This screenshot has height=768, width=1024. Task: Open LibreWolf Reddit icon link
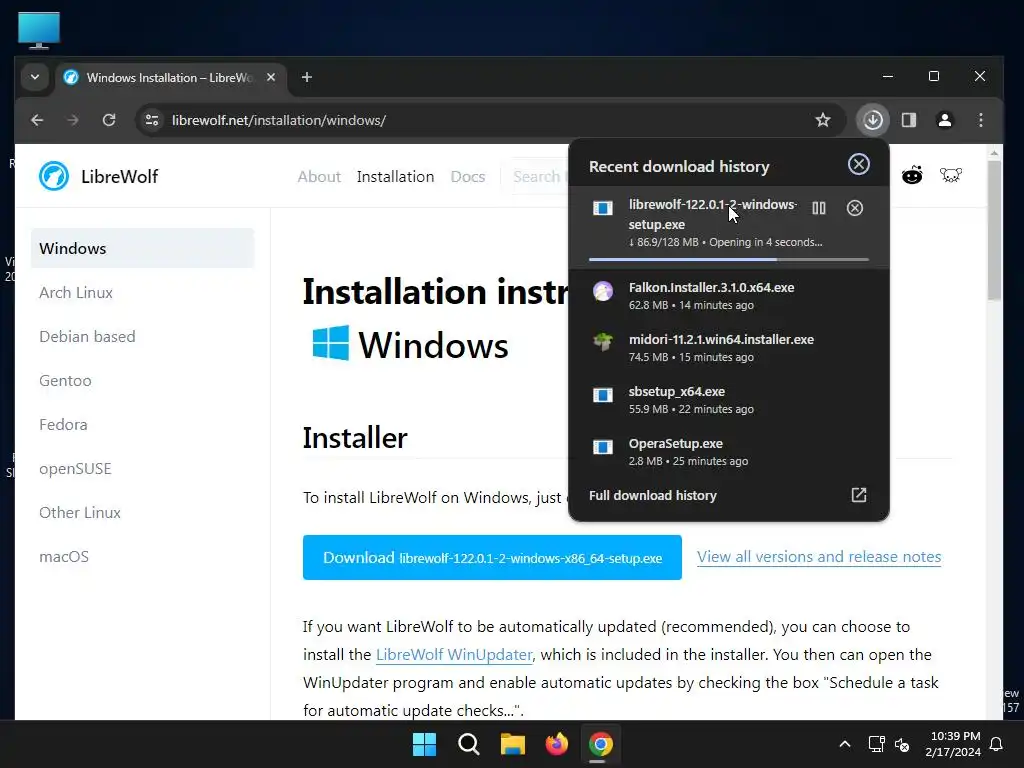click(x=912, y=175)
